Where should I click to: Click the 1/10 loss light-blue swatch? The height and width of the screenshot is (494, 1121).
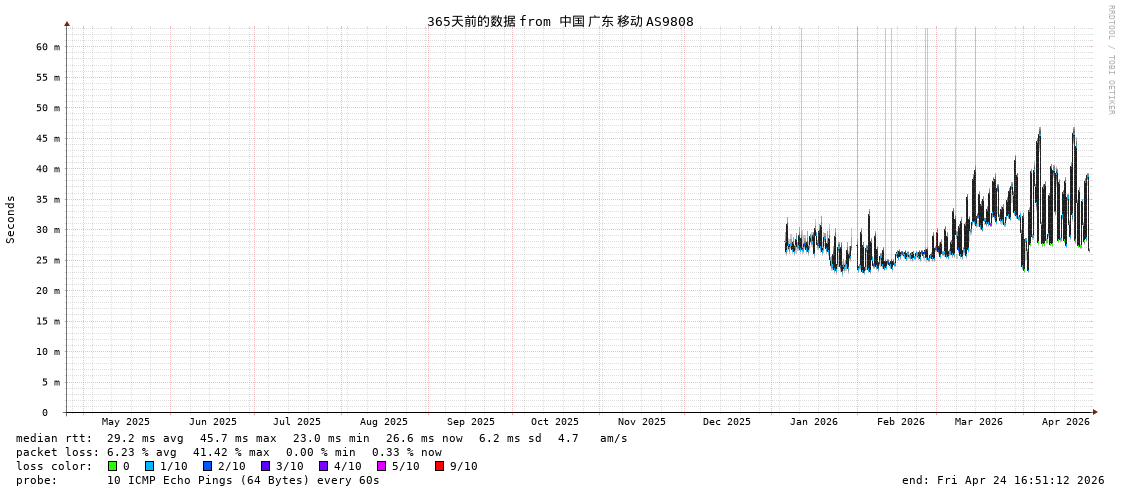point(149,466)
